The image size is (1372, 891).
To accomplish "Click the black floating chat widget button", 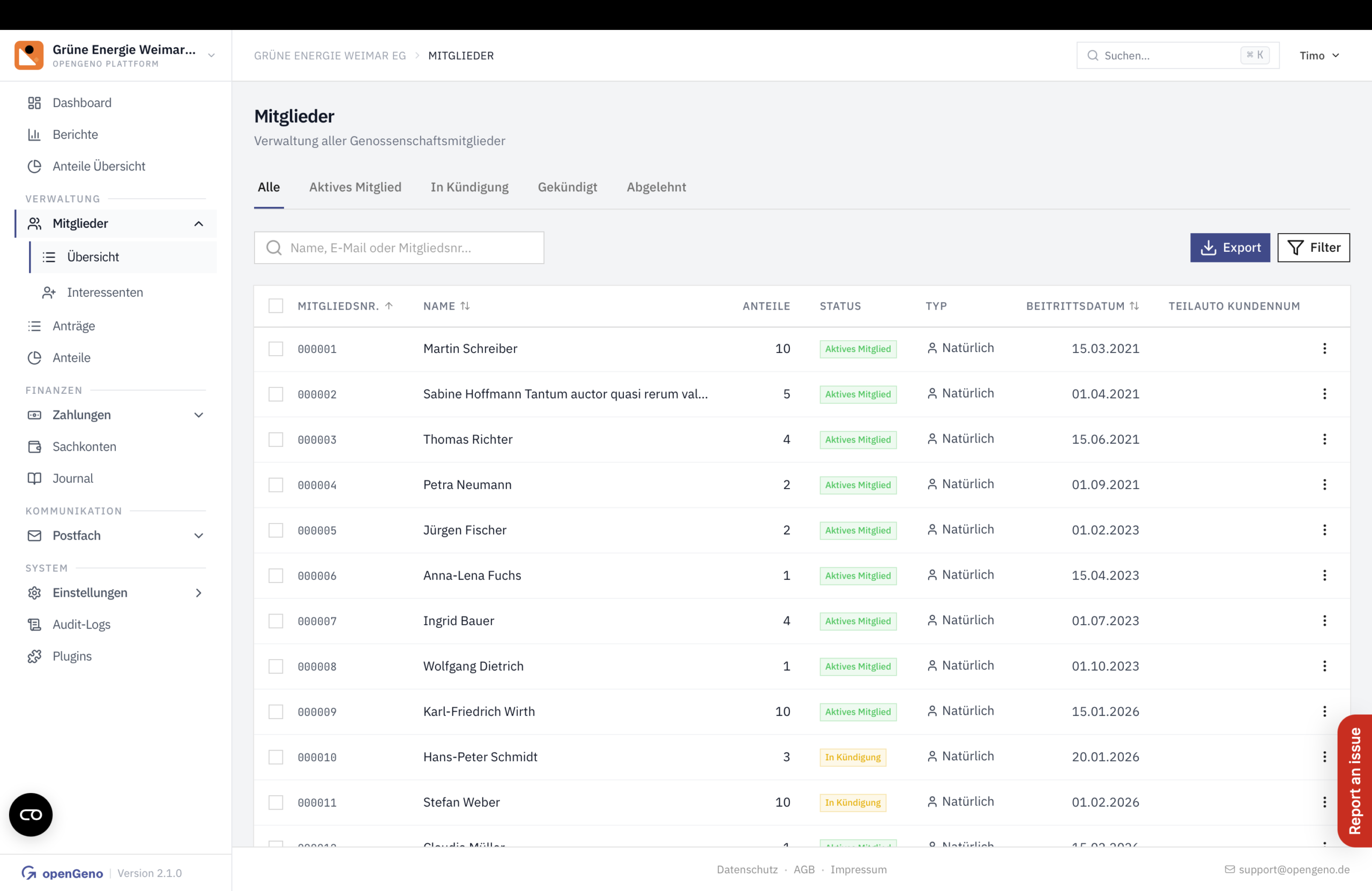I will coord(31,814).
